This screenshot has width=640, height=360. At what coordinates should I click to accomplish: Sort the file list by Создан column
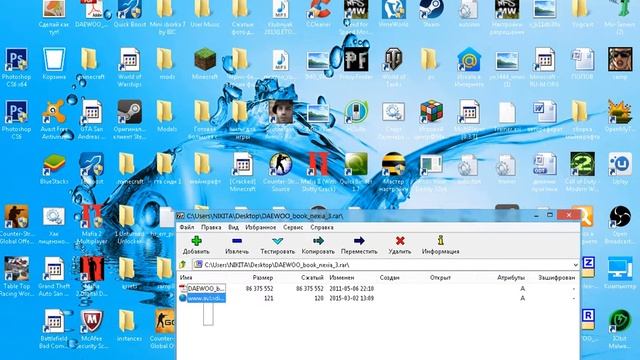pos(389,278)
